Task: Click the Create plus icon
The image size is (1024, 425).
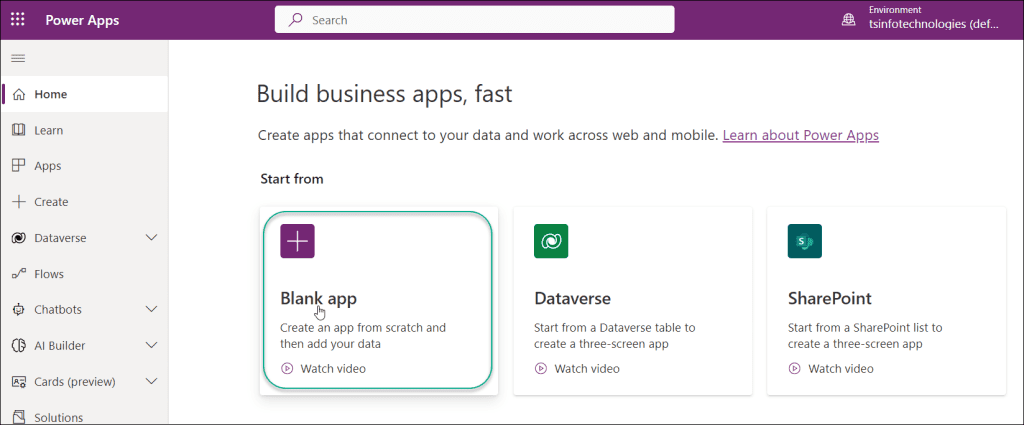Action: pos(19,202)
